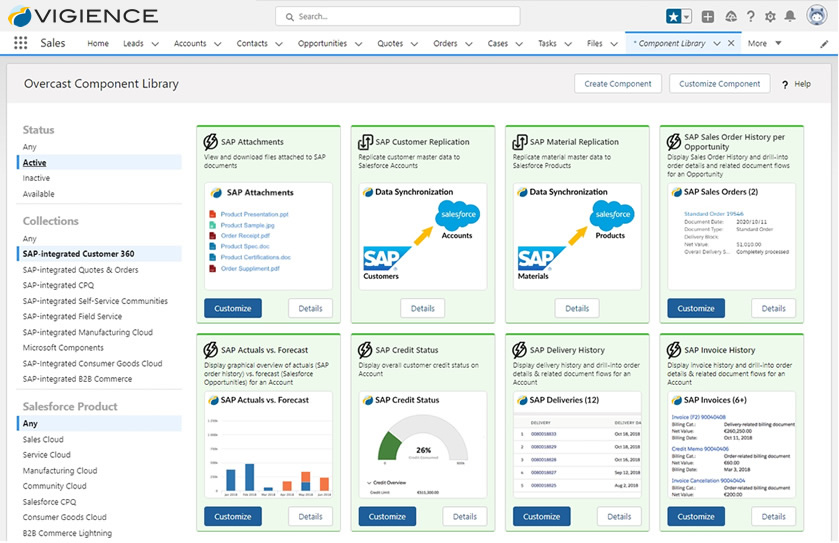Select the Available status filter
The height and width of the screenshot is (543, 839).
[x=39, y=194]
